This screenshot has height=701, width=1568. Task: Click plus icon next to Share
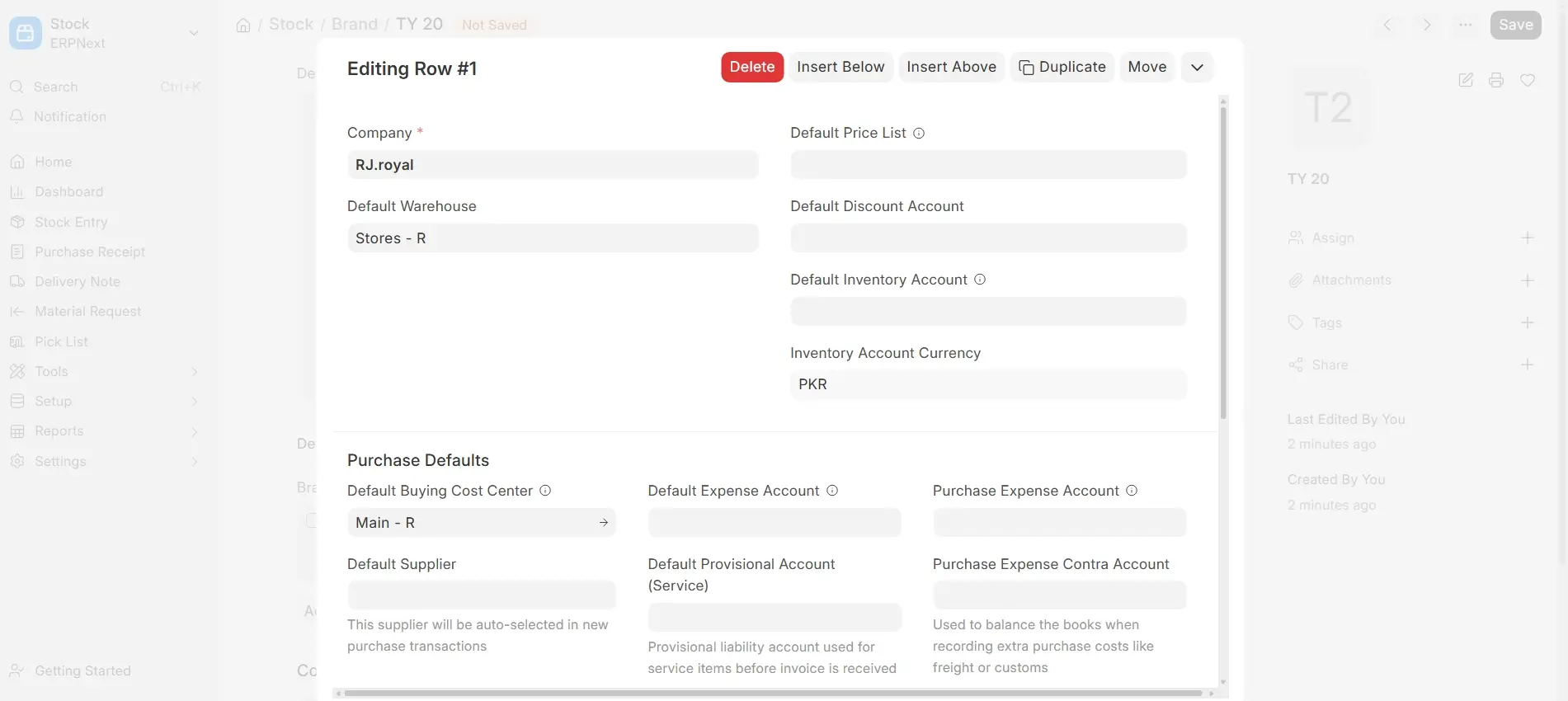tap(1528, 365)
